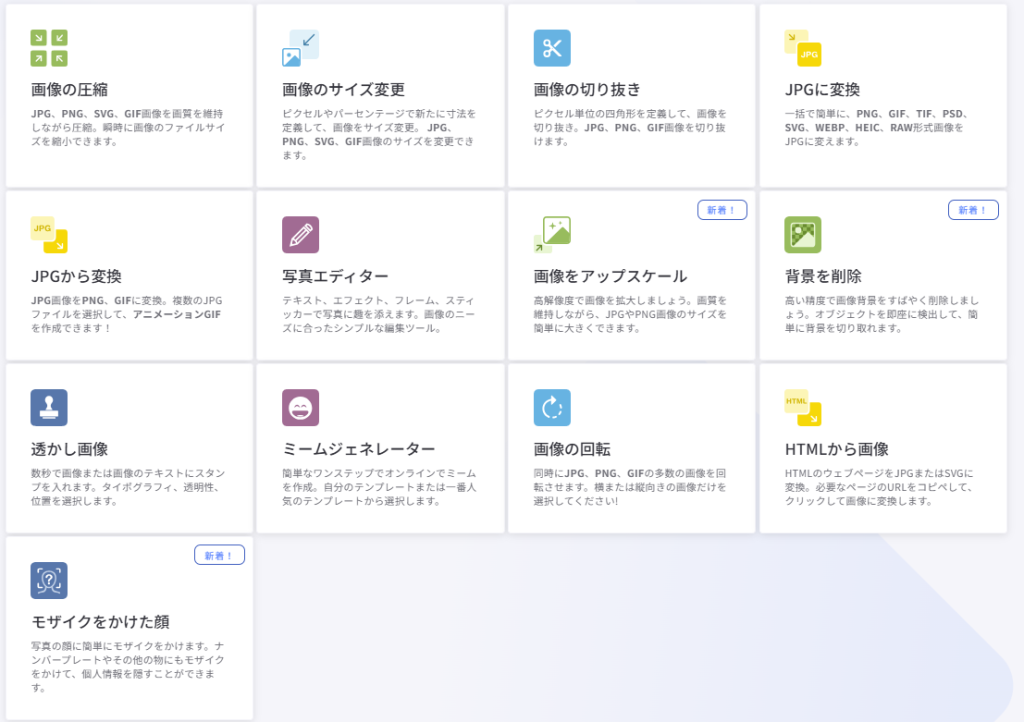Image resolution: width=1024 pixels, height=722 pixels.
Task: Click the rotate image icon
Action: (552, 408)
